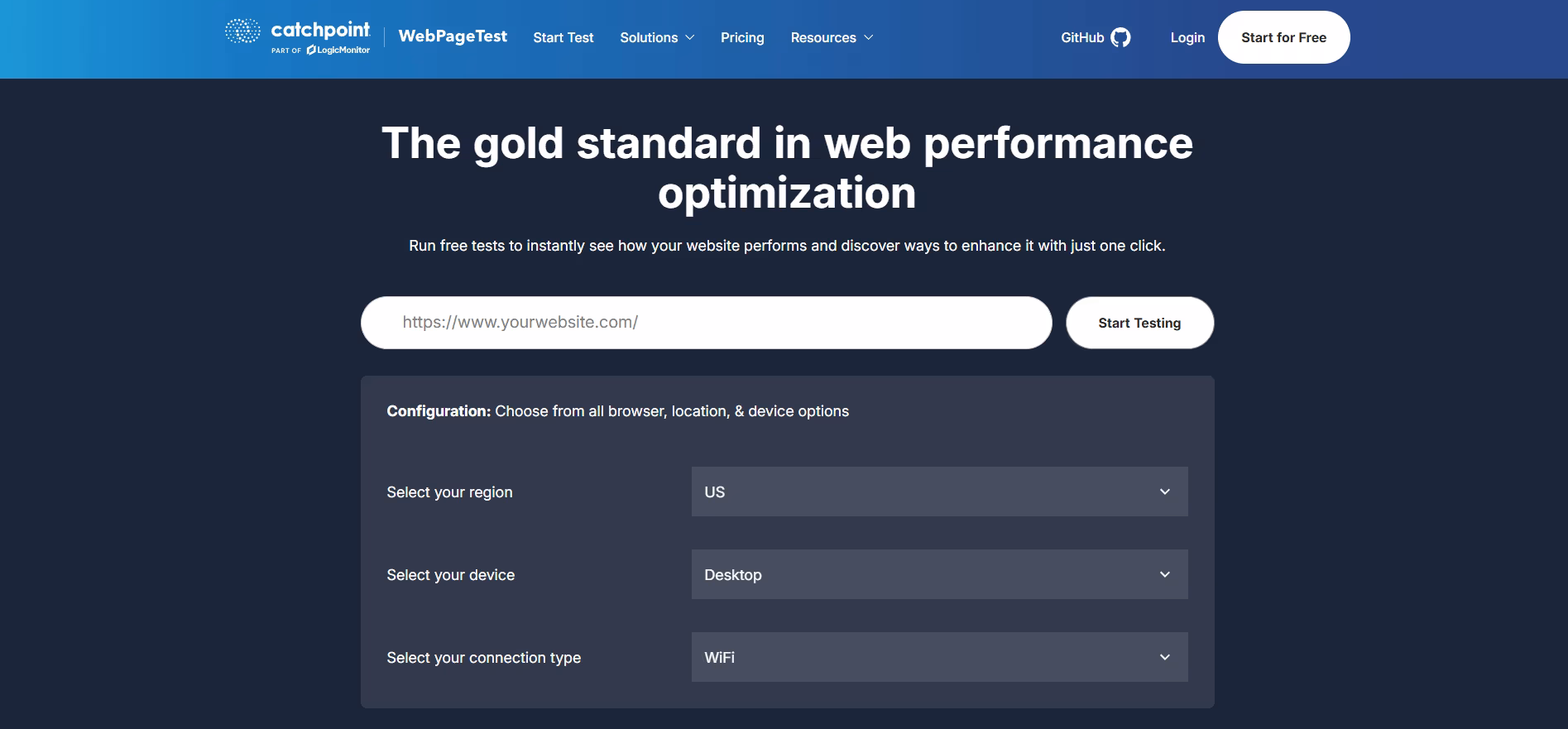Click the 'Configuration:' description text
This screenshot has height=729, width=1568.
(x=617, y=411)
